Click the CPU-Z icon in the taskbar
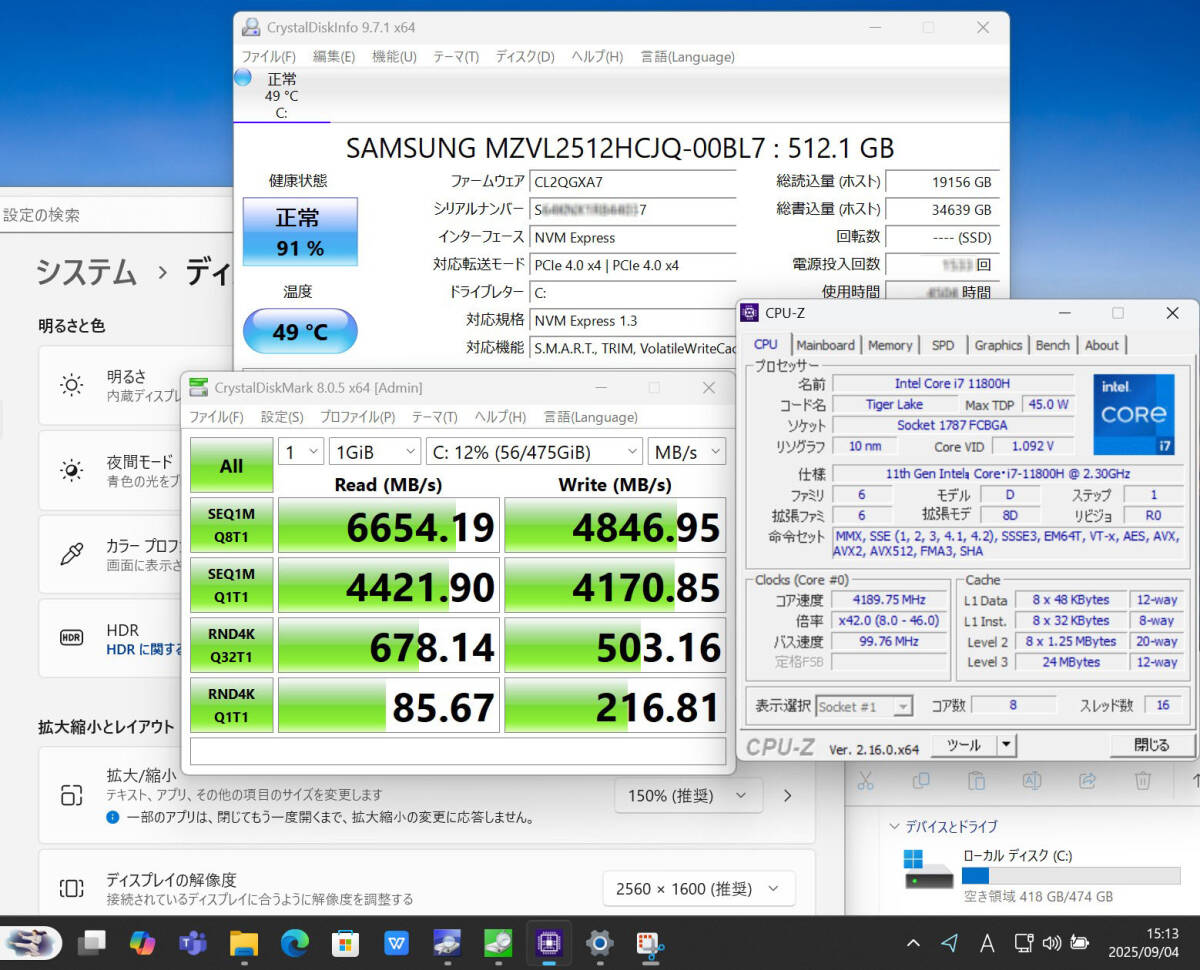1200x970 pixels. coord(549,942)
